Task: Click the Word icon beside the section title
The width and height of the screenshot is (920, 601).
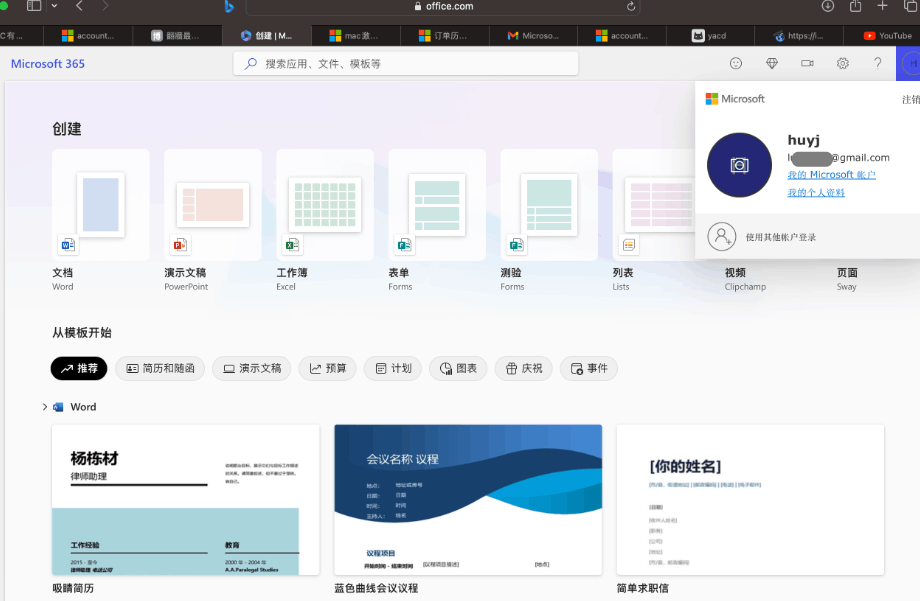Action: (x=58, y=407)
